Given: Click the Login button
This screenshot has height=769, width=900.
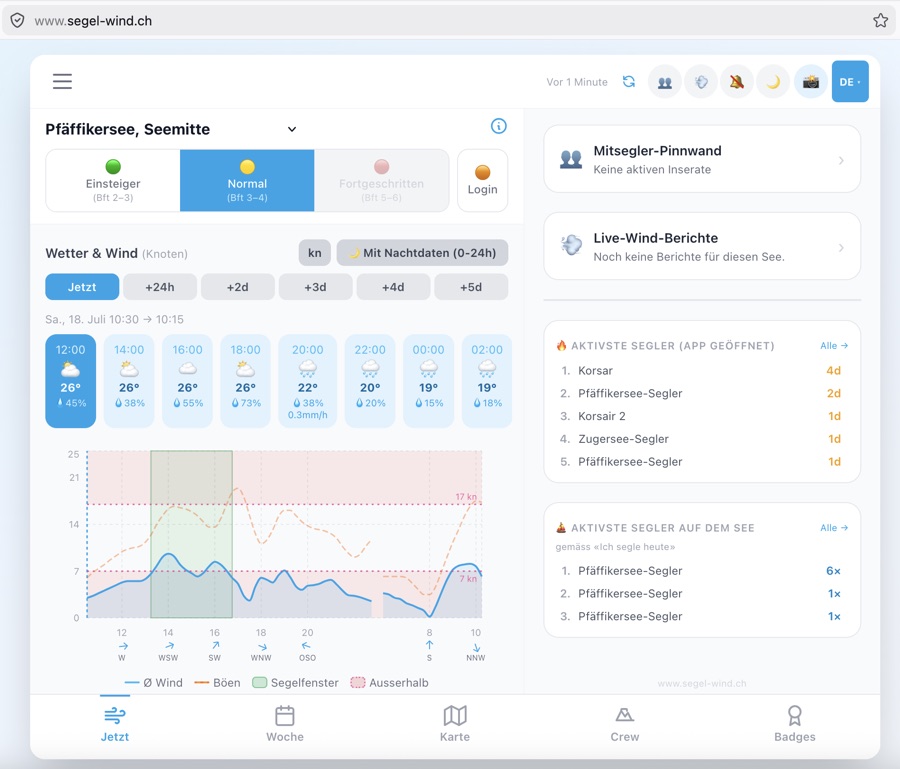Looking at the screenshot, I should click(x=482, y=181).
